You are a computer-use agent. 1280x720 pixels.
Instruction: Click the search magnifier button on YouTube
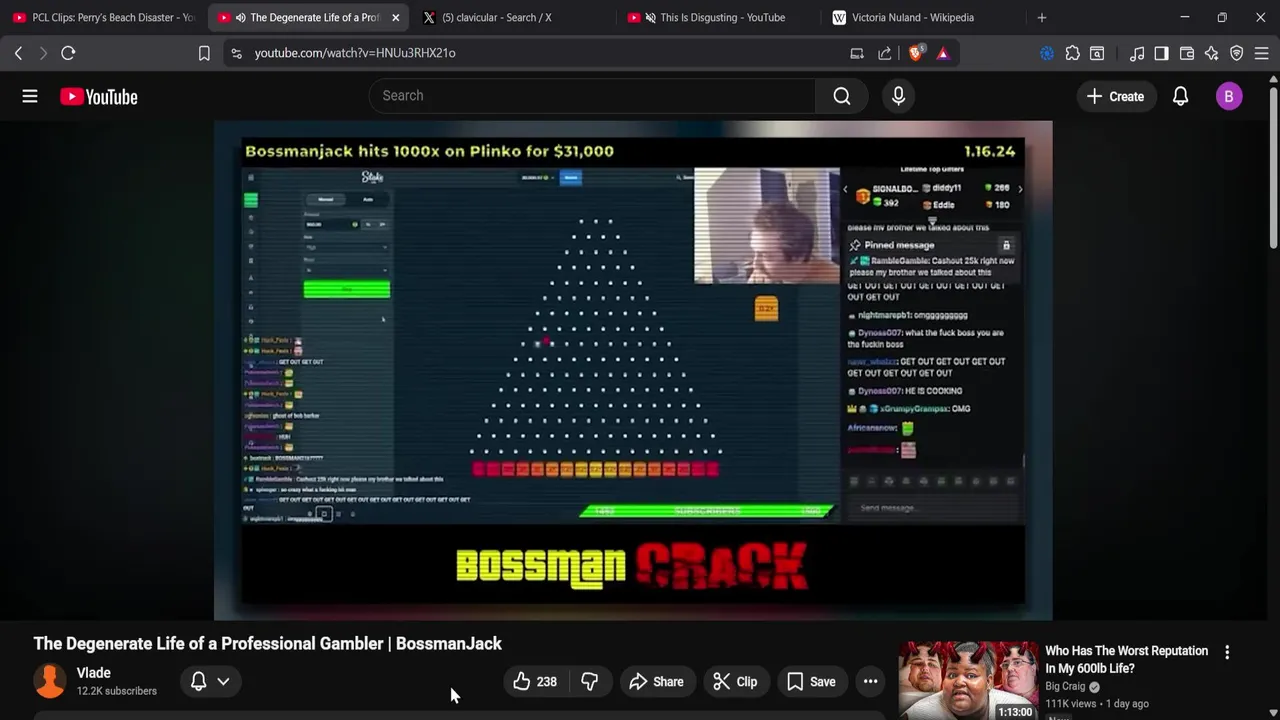click(x=842, y=96)
